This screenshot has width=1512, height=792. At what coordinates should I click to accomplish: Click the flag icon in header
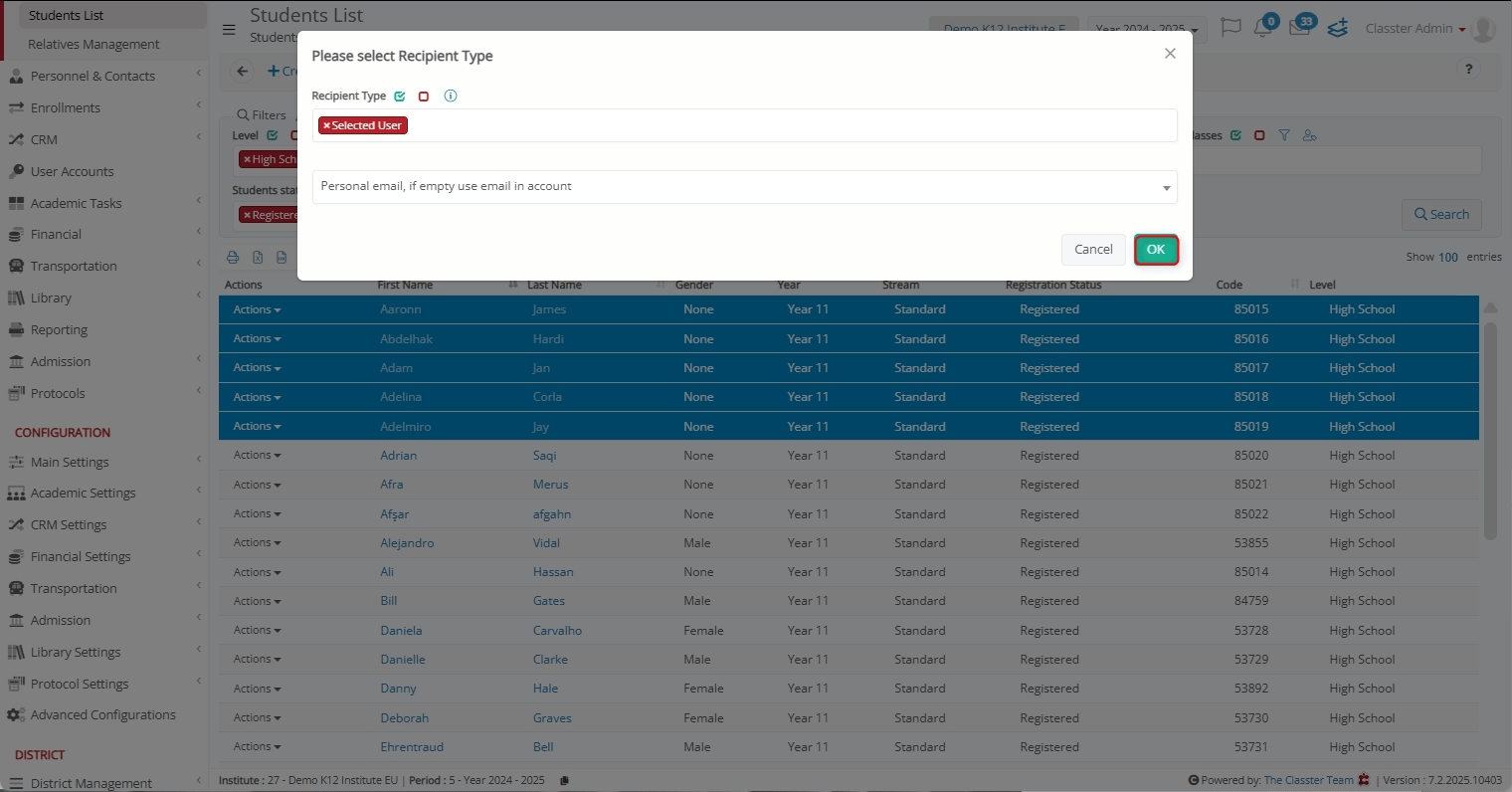(x=1230, y=28)
